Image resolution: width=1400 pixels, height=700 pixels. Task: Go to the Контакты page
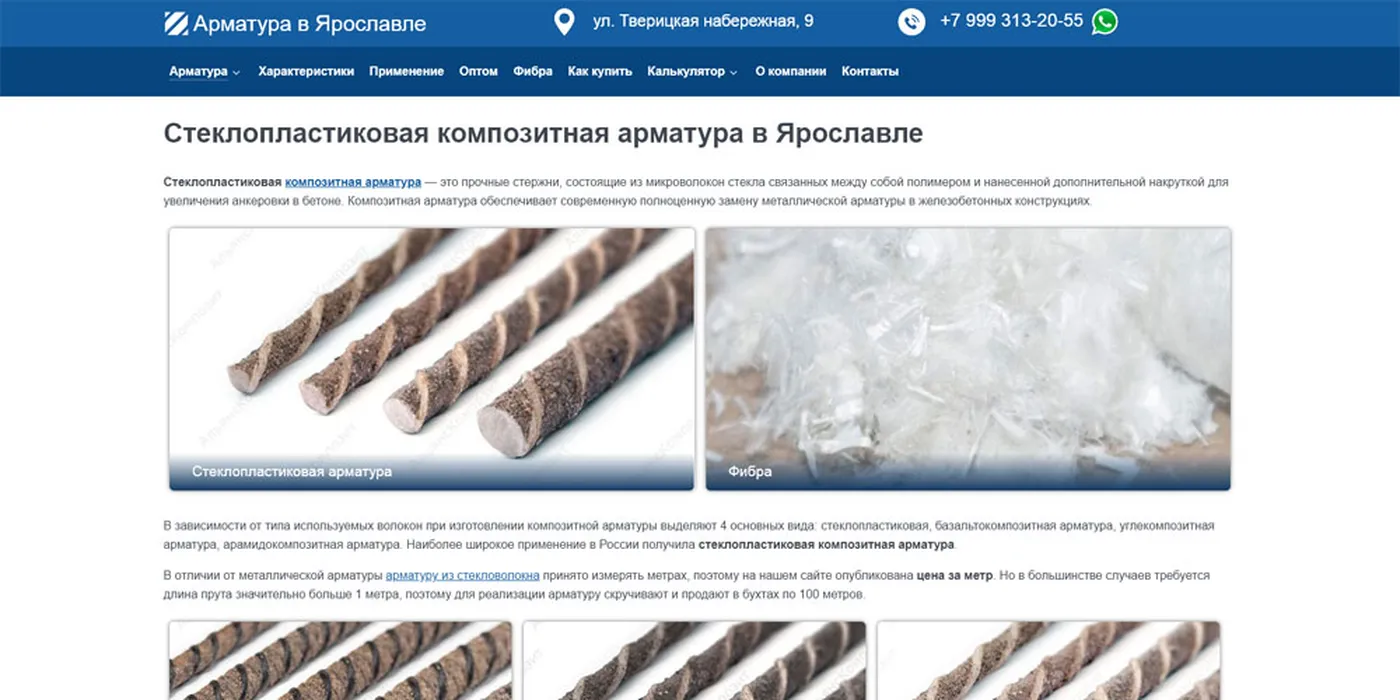[870, 72]
